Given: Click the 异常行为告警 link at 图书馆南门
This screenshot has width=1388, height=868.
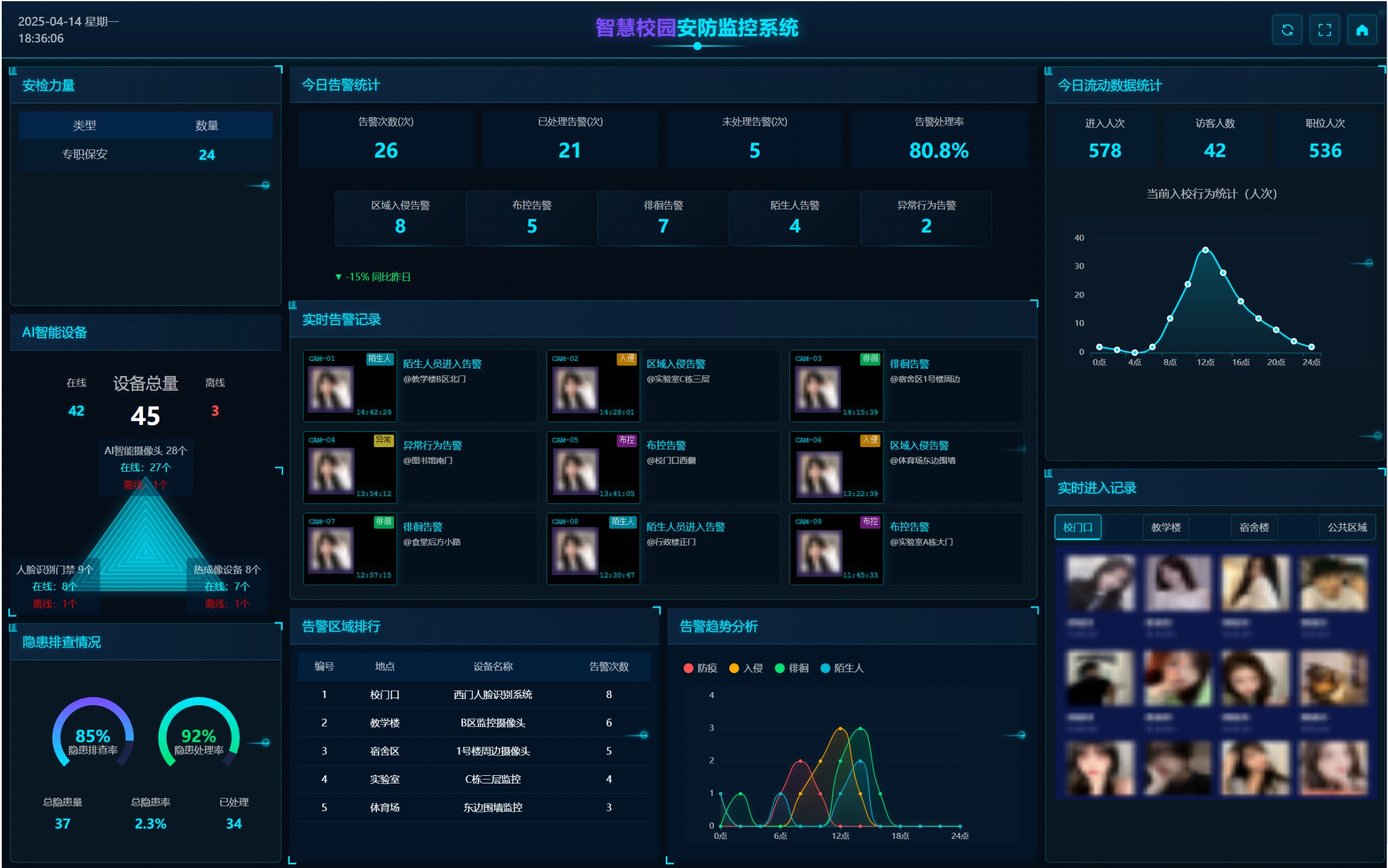Looking at the screenshot, I should pos(432,445).
